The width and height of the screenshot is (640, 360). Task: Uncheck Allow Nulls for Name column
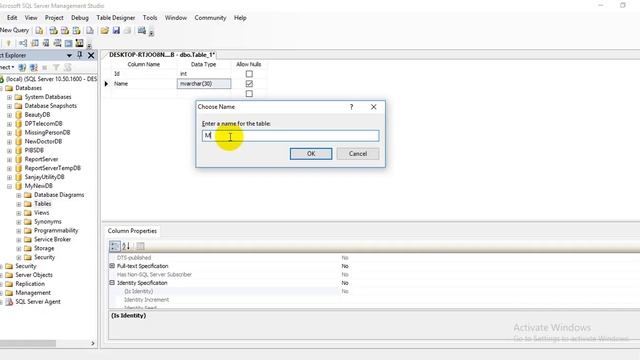tap(249, 84)
